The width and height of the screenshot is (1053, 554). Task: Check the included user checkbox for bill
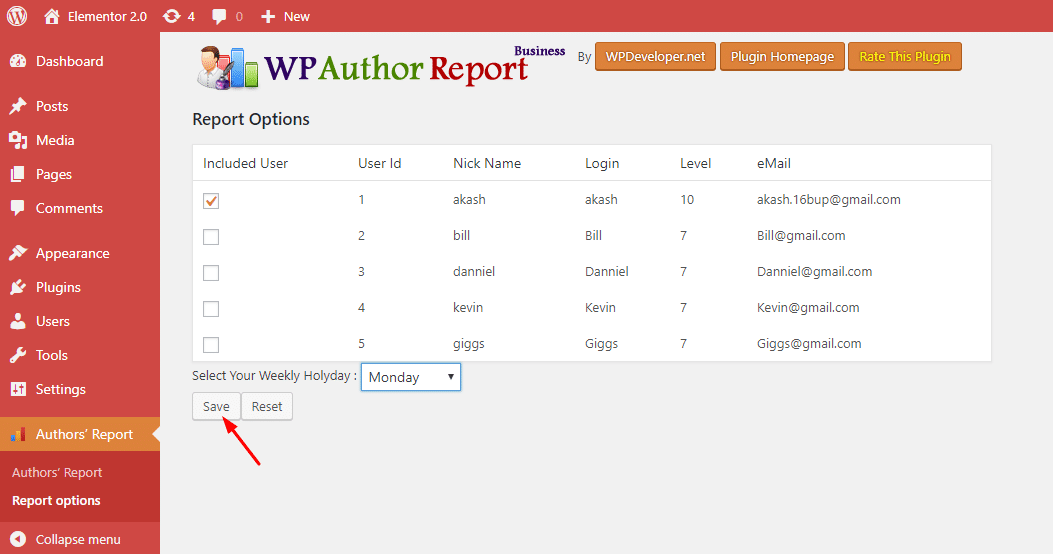pos(211,236)
